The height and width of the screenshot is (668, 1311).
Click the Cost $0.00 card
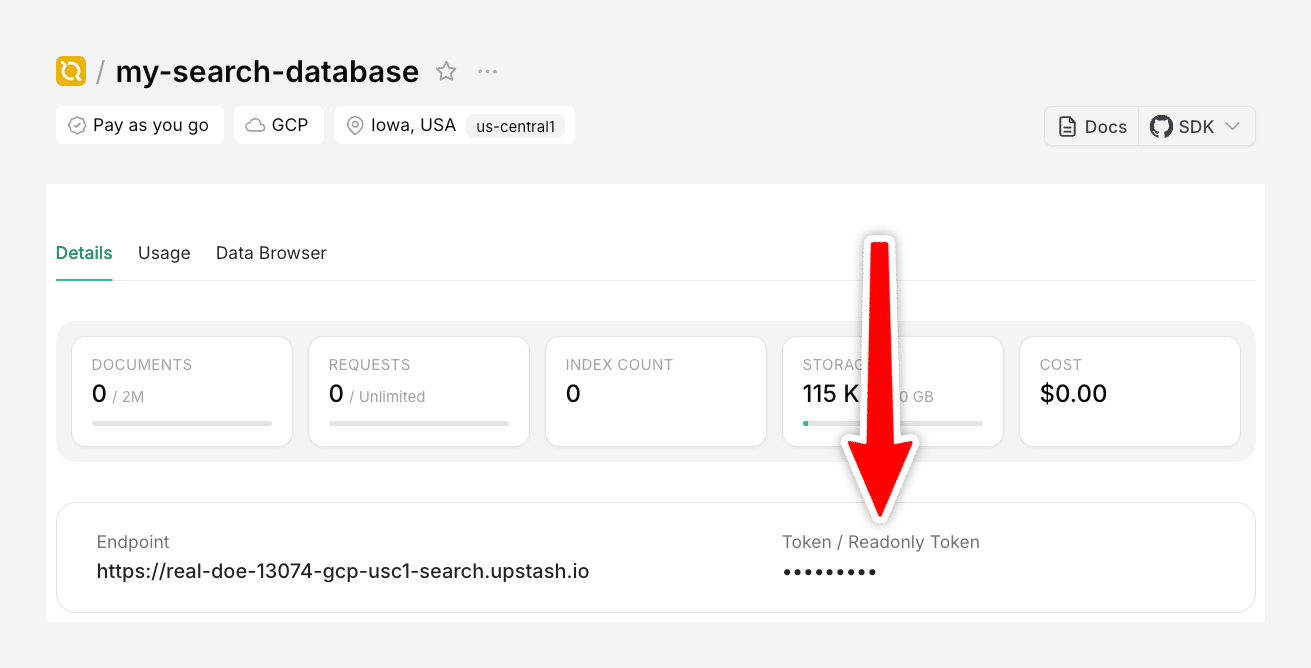[1130, 391]
